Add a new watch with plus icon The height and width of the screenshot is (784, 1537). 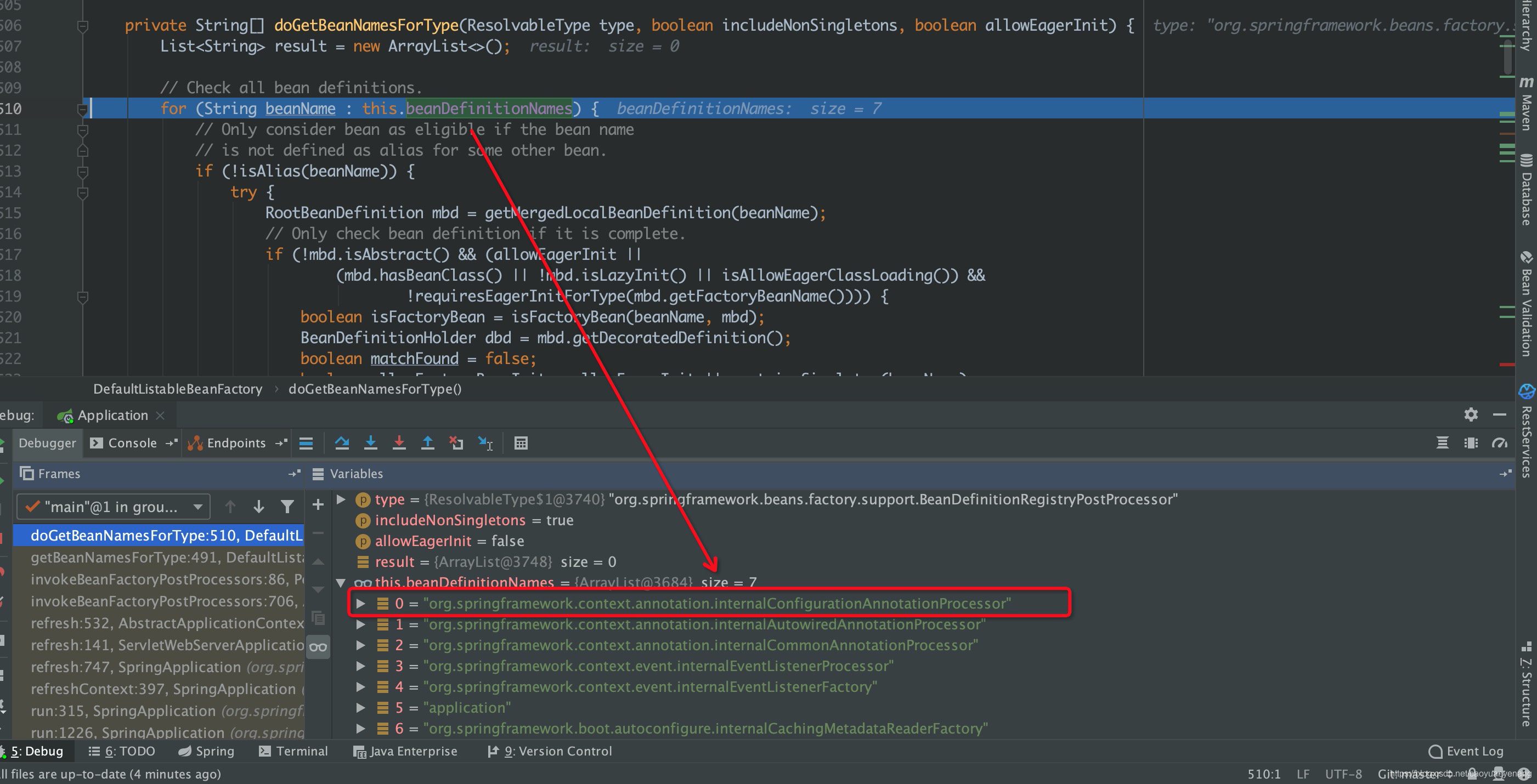pos(318,505)
